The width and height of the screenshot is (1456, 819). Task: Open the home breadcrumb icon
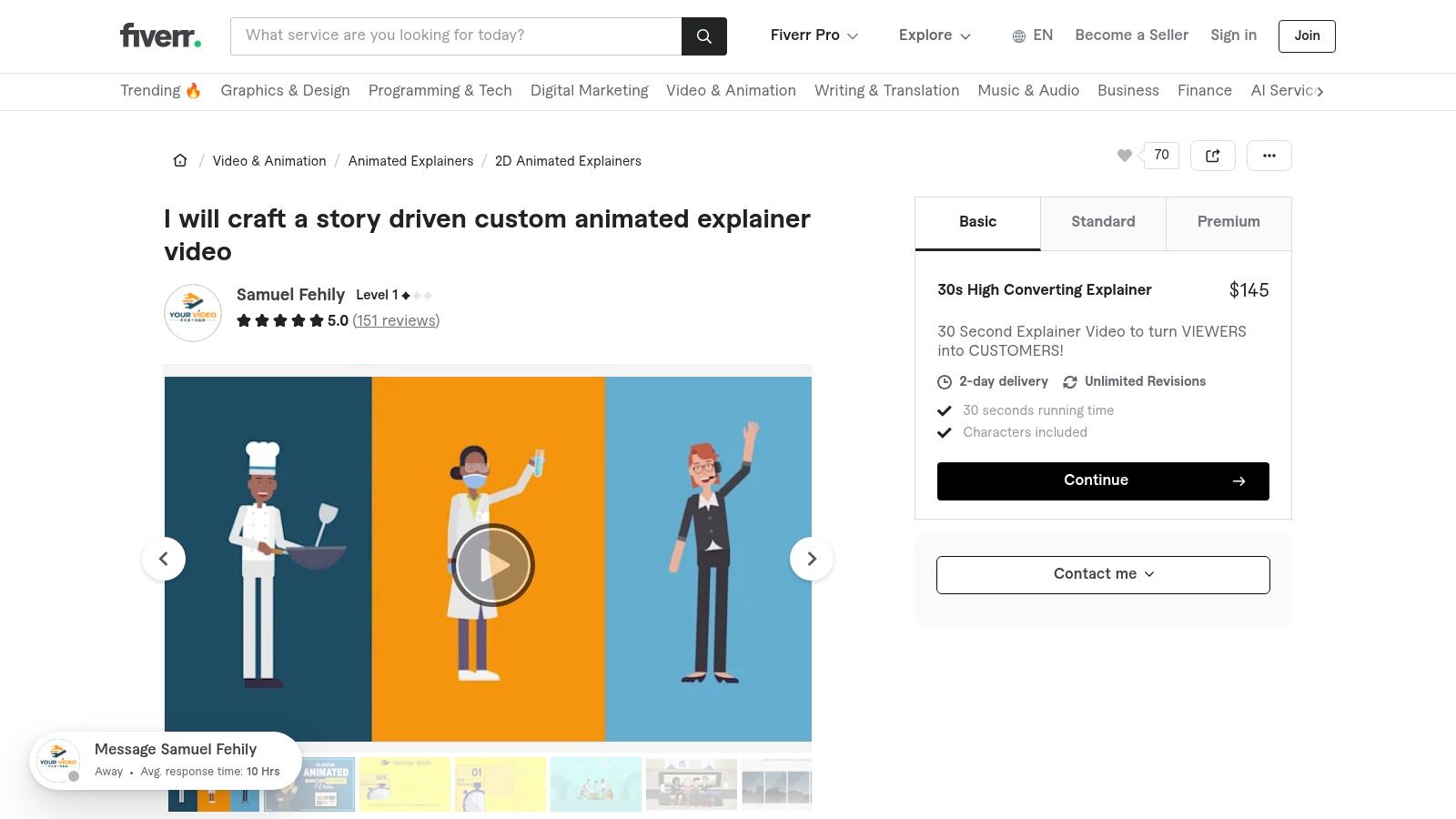[180, 160]
